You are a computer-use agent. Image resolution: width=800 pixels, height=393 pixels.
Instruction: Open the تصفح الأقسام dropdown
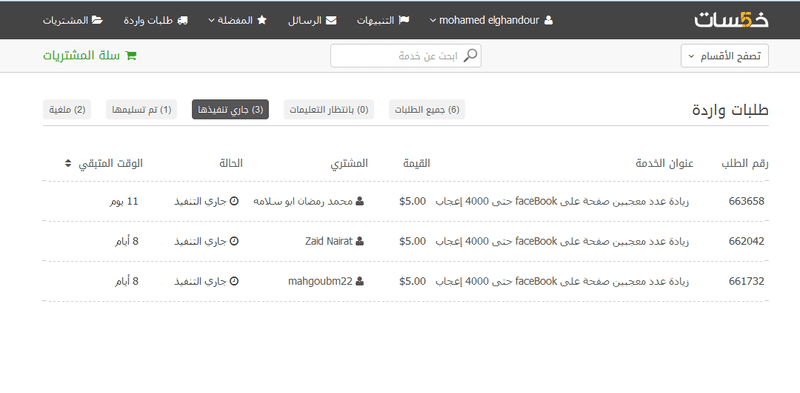tap(724, 56)
